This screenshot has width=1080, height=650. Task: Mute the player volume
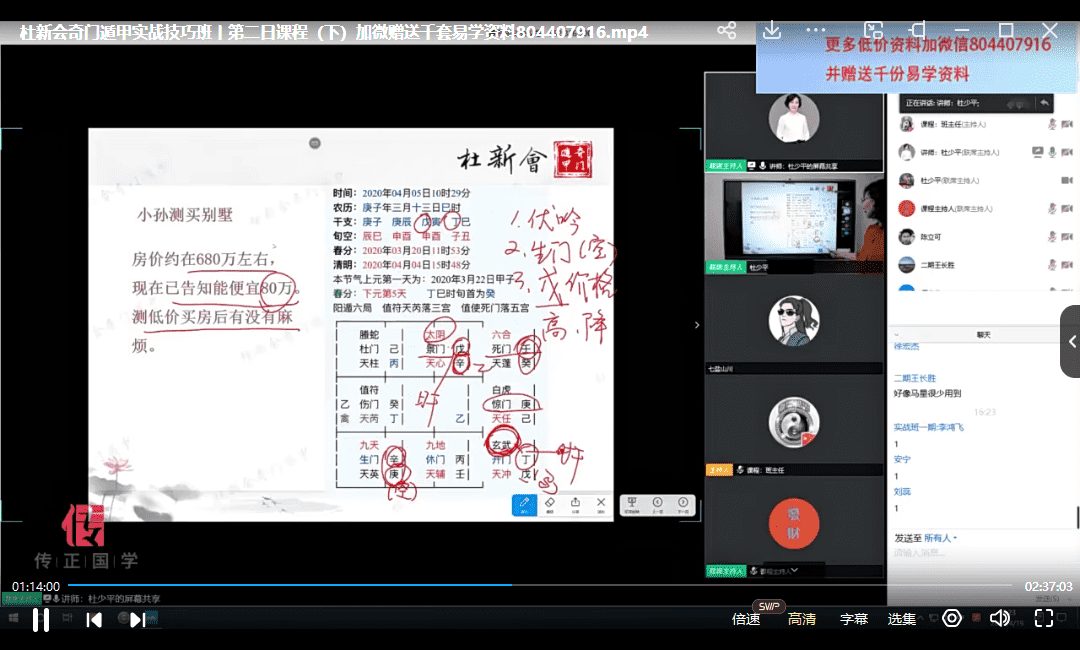tap(999, 619)
